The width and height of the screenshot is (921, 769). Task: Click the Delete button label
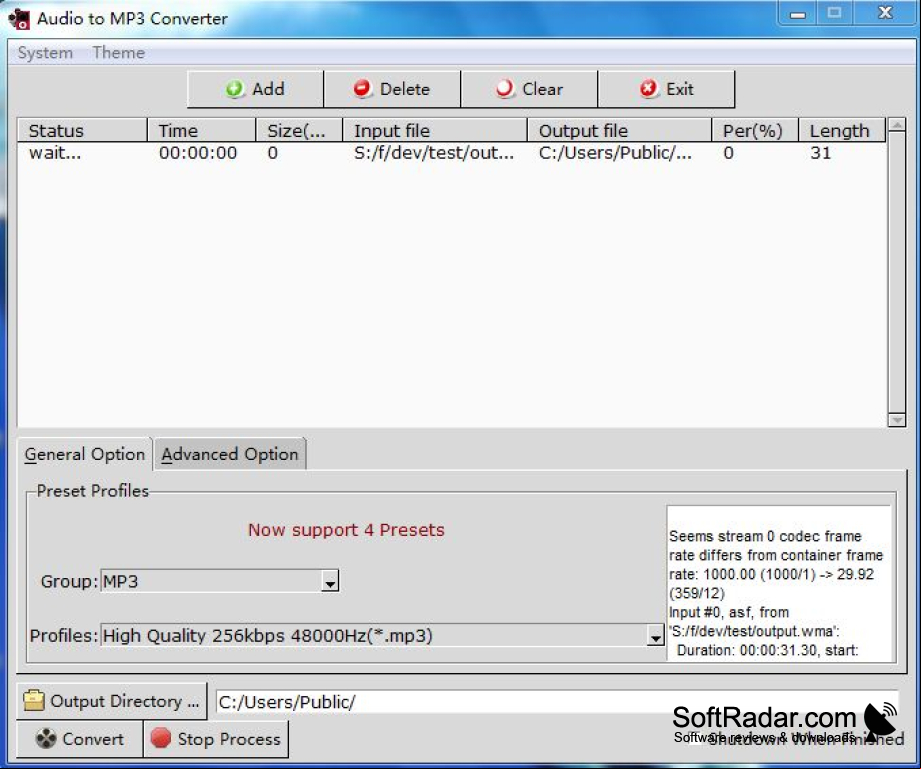(405, 89)
